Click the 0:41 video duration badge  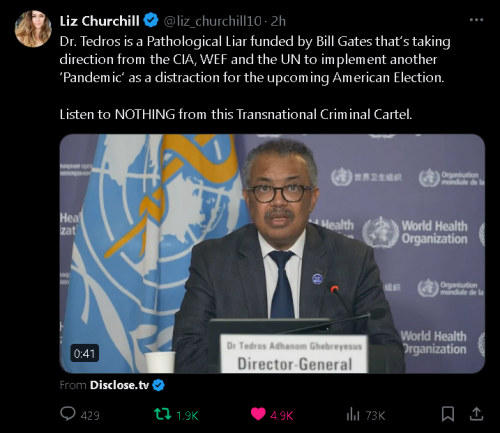click(x=85, y=353)
